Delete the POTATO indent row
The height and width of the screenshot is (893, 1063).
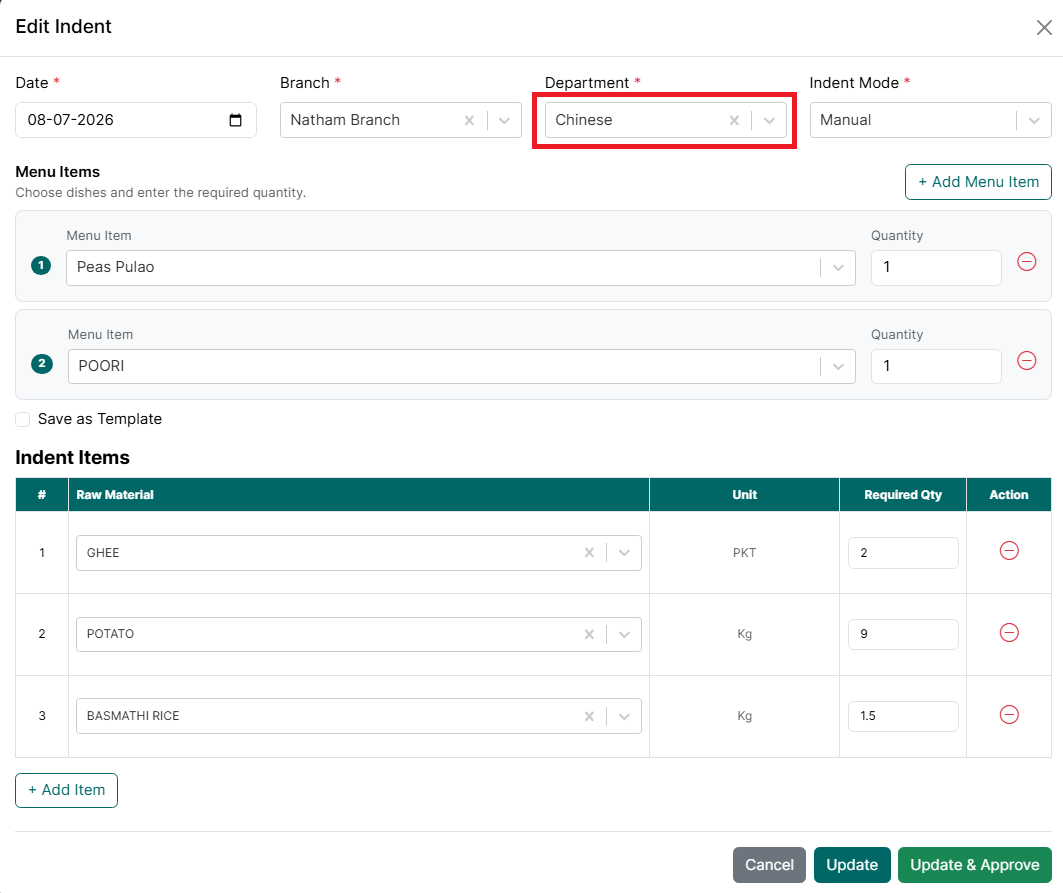pyautogui.click(x=1009, y=633)
